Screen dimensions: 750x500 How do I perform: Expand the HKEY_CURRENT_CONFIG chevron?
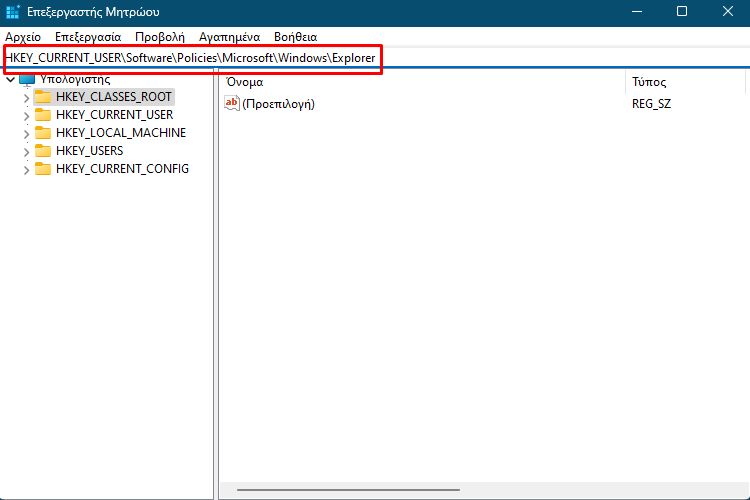[26, 170]
